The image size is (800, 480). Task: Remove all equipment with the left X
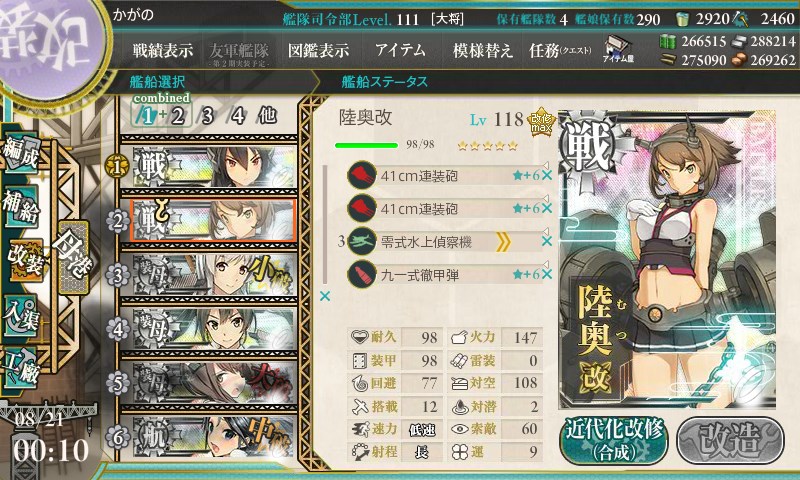click(x=324, y=296)
